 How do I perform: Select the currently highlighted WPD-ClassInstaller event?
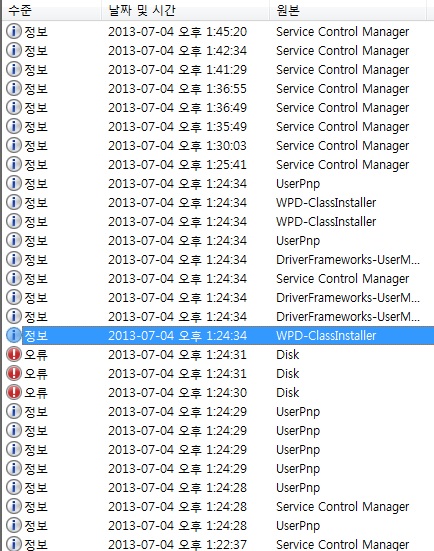(x=218, y=336)
